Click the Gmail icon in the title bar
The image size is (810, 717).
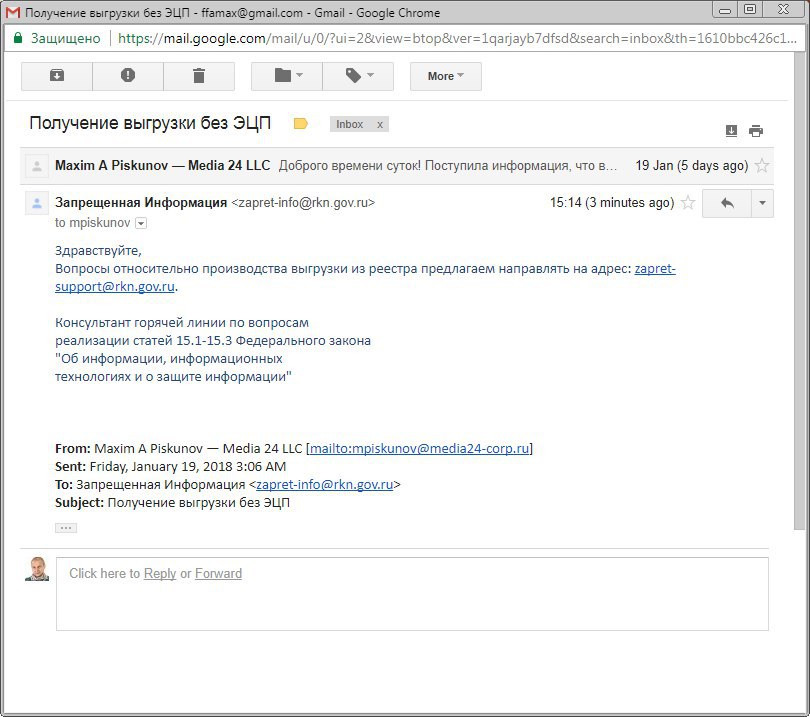(12, 12)
